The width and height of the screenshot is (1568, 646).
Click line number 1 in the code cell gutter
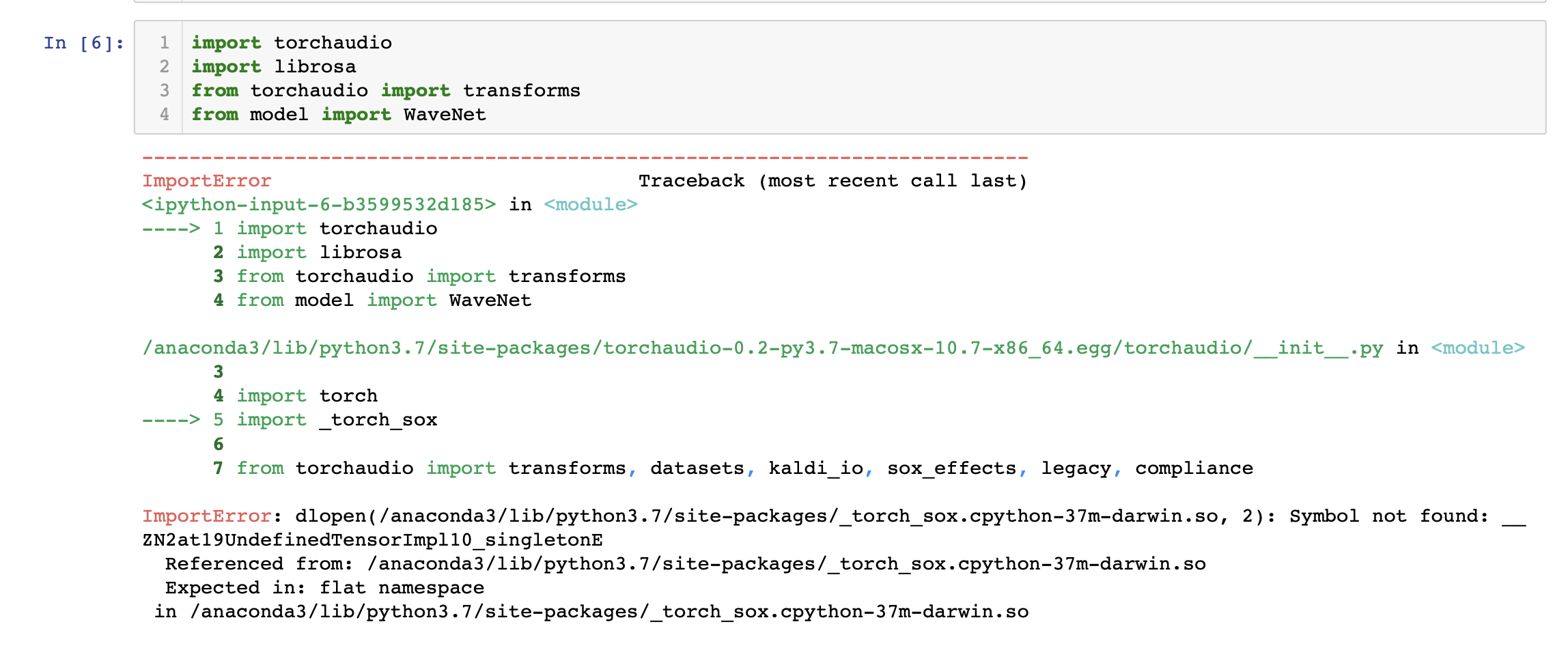pyautogui.click(x=165, y=43)
